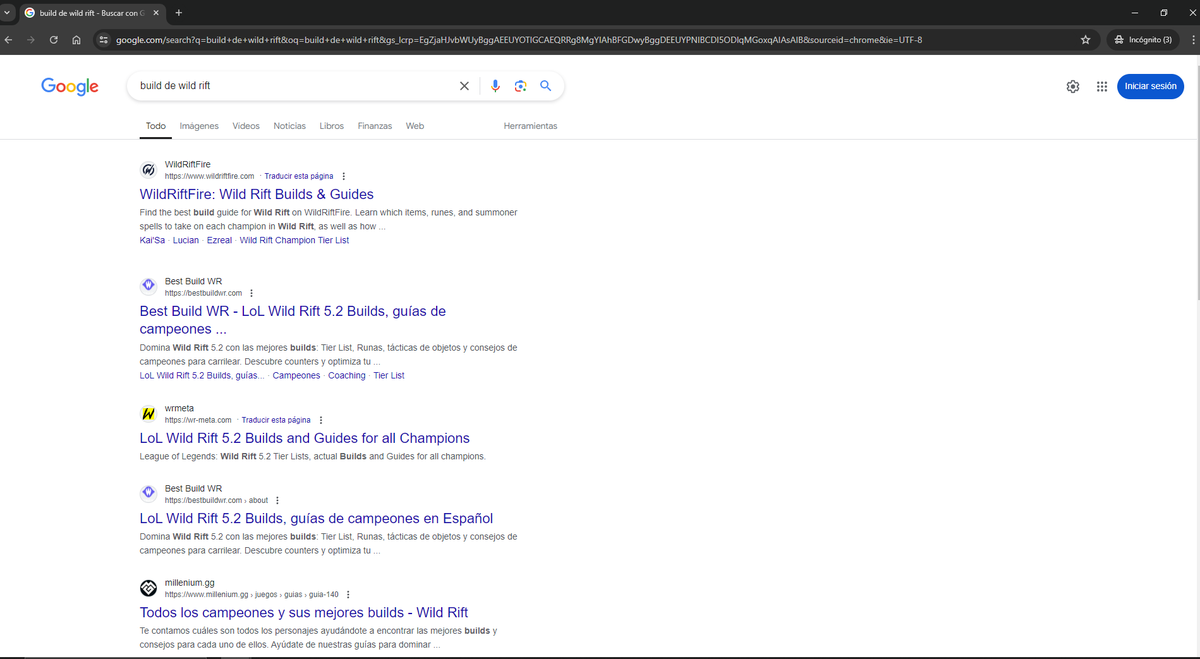Click the browser forward arrow
1200x659 pixels.
pos(31,40)
